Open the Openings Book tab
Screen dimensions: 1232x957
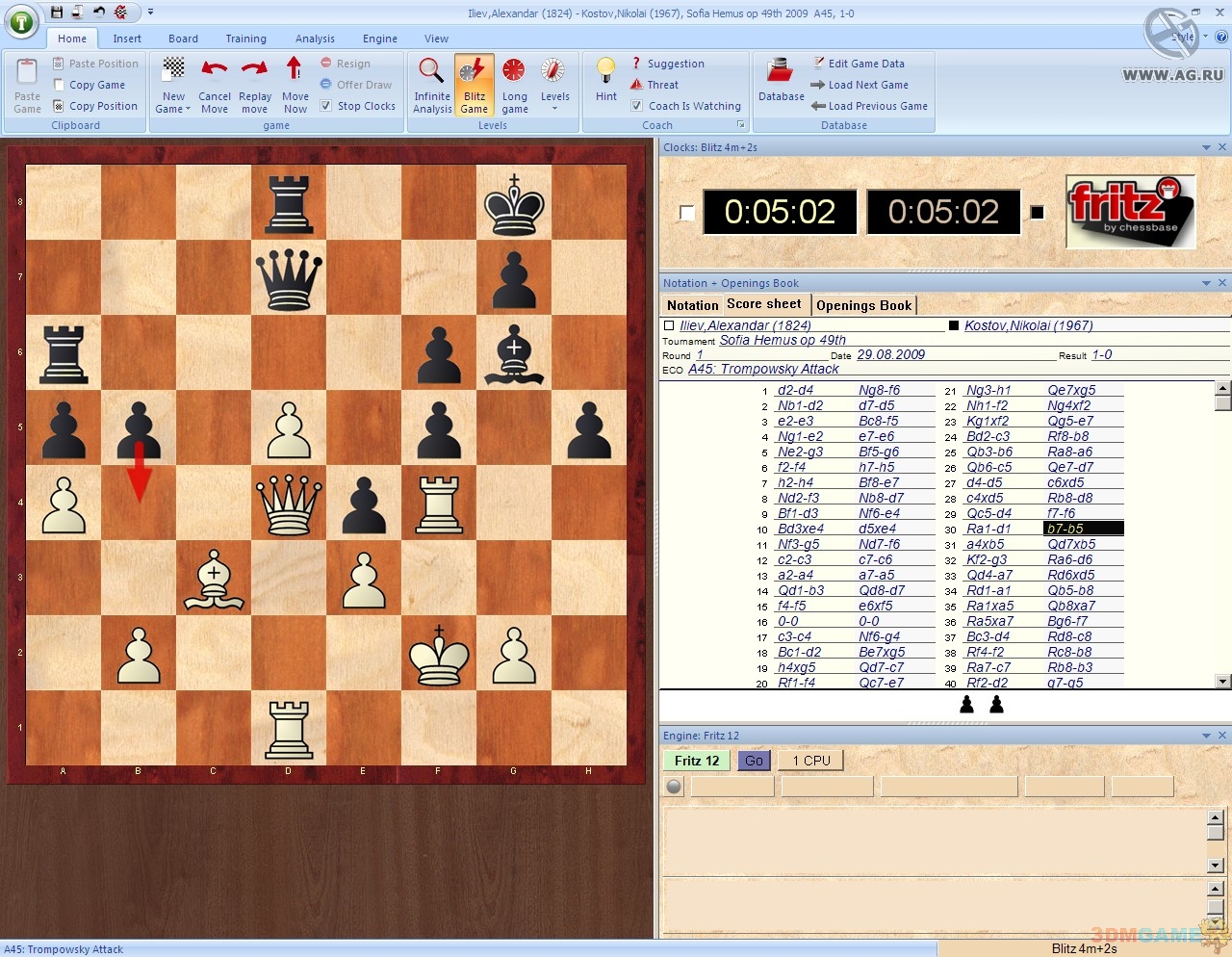pos(863,305)
